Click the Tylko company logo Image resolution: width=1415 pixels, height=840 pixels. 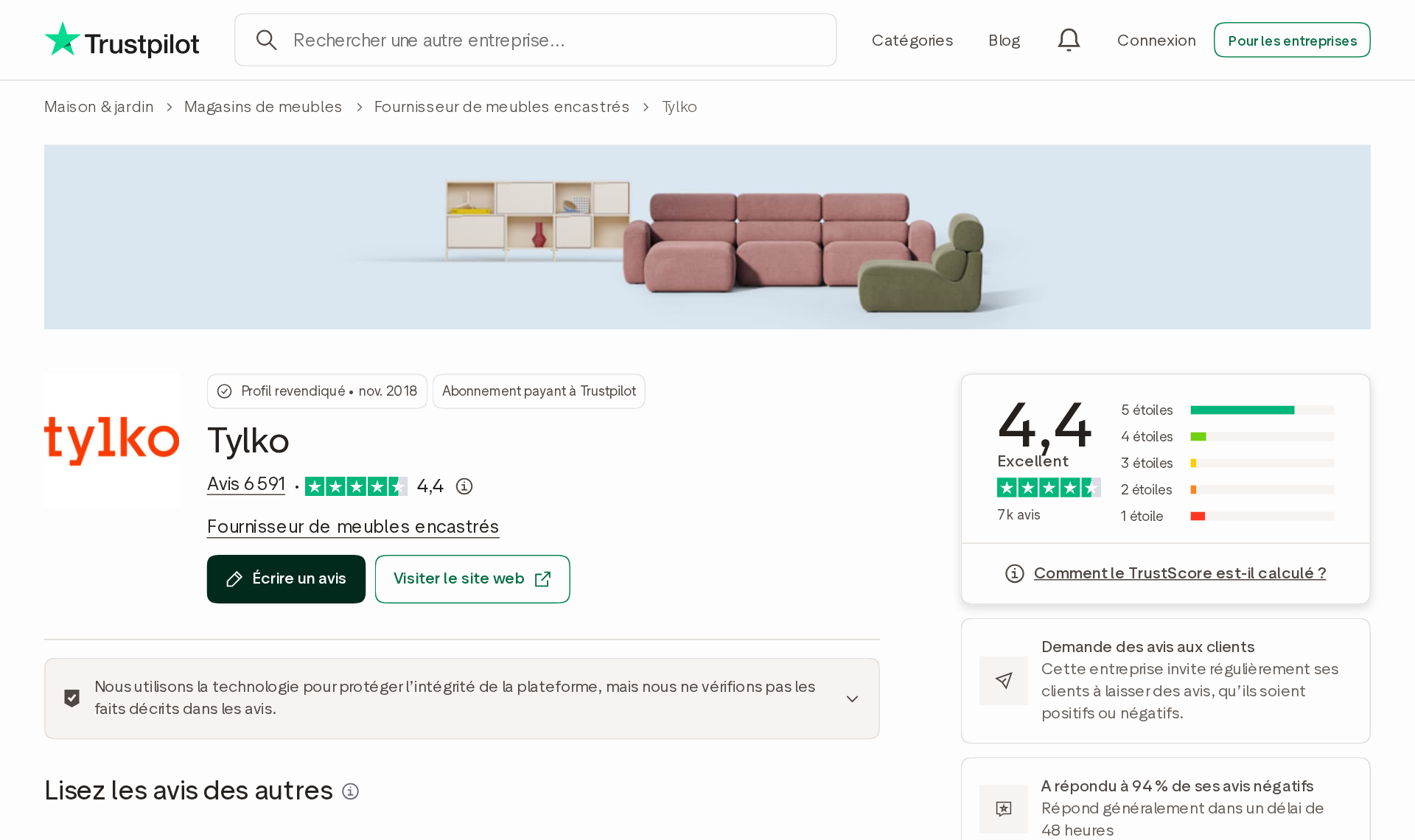(111, 440)
